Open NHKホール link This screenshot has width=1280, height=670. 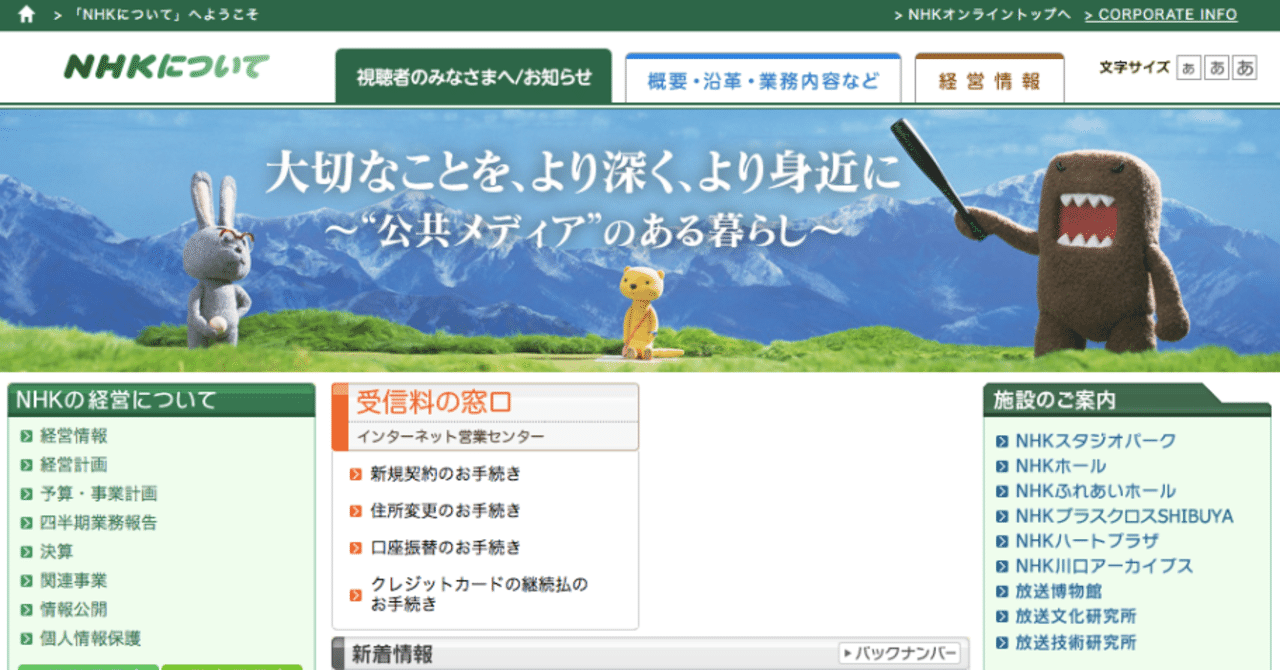pos(1061,466)
